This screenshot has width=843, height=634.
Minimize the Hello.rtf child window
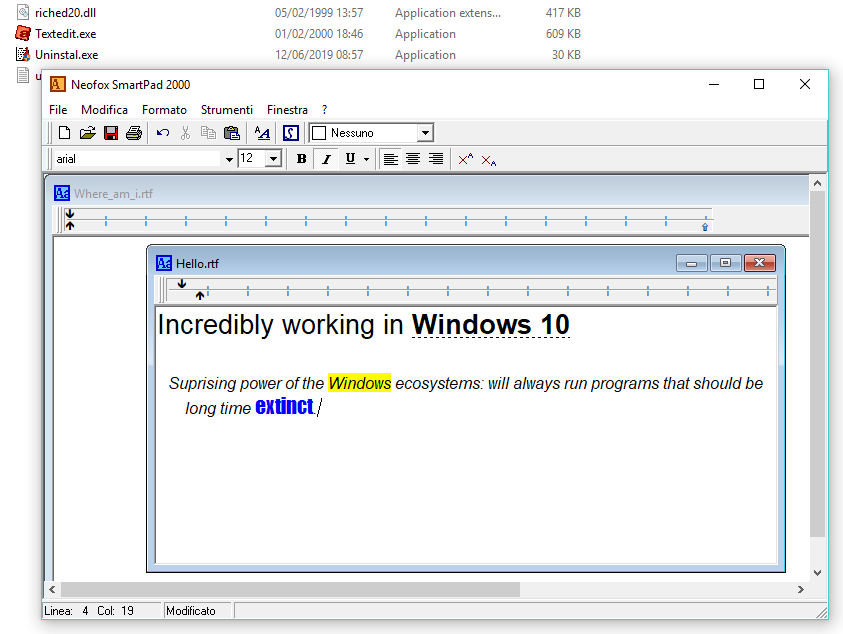coord(692,263)
